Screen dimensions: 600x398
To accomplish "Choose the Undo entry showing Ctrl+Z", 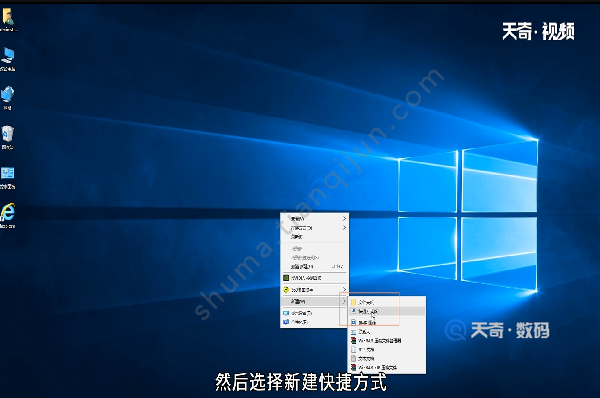I will [x=314, y=266].
